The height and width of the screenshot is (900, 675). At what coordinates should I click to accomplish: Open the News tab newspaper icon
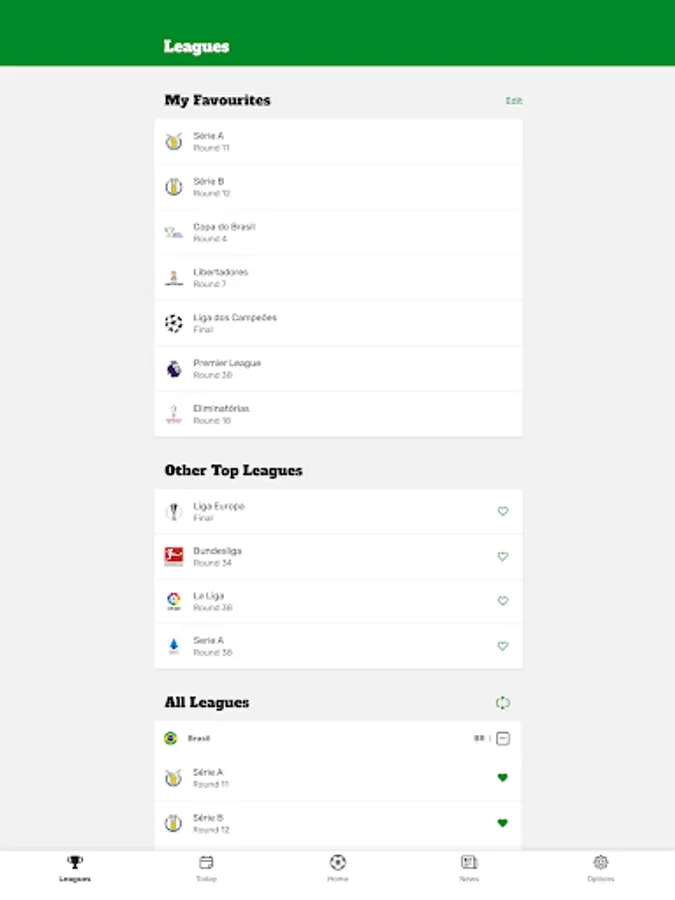click(469, 862)
